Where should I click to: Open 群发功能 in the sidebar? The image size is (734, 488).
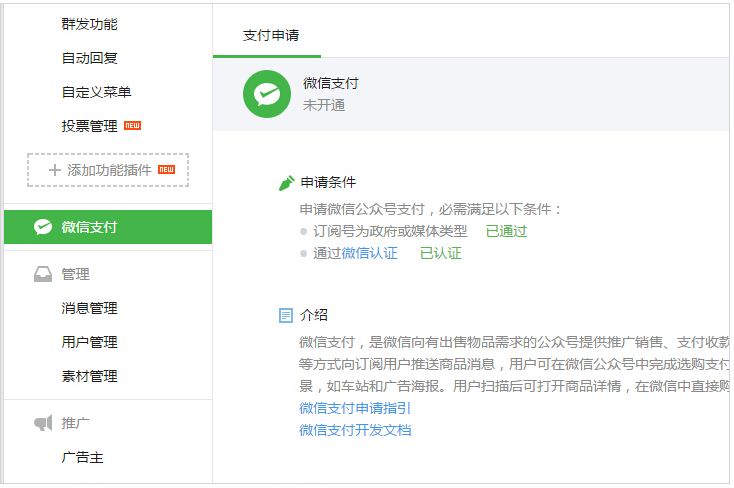click(89, 24)
